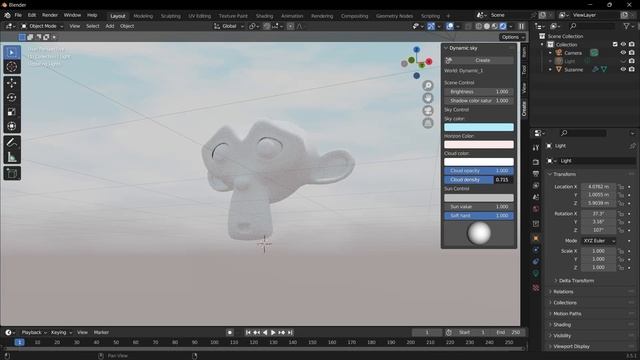Expand the Collections panel

pos(564,303)
